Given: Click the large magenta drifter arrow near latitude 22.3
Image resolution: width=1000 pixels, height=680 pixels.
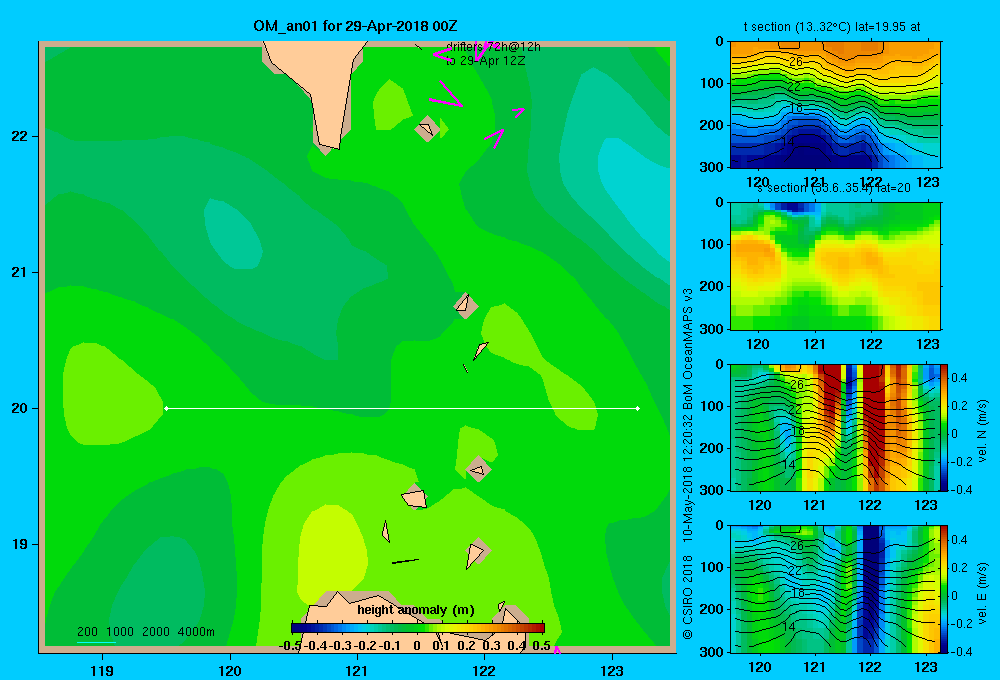Looking at the screenshot, I should coord(446,94).
